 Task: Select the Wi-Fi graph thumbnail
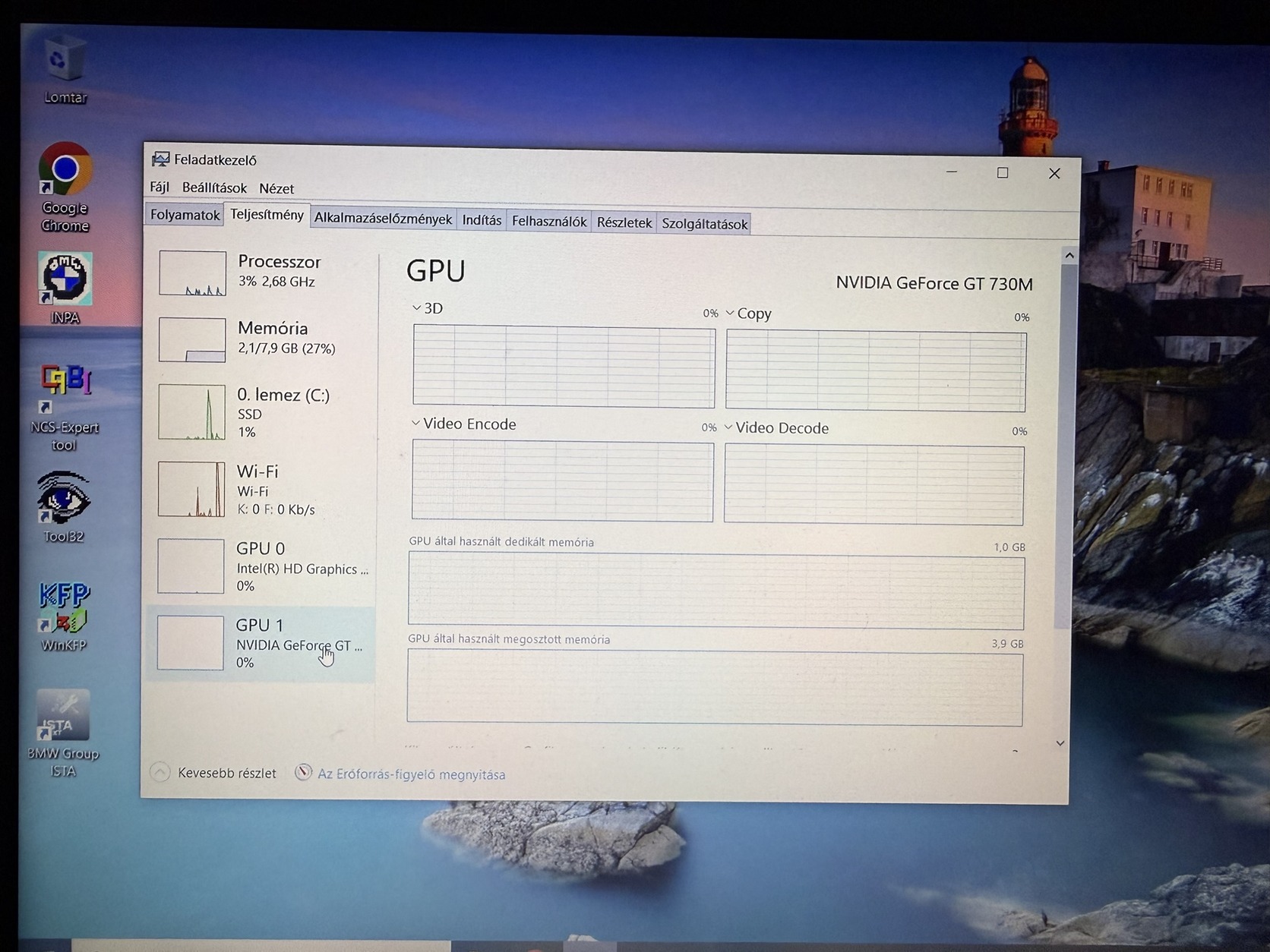pos(191,489)
